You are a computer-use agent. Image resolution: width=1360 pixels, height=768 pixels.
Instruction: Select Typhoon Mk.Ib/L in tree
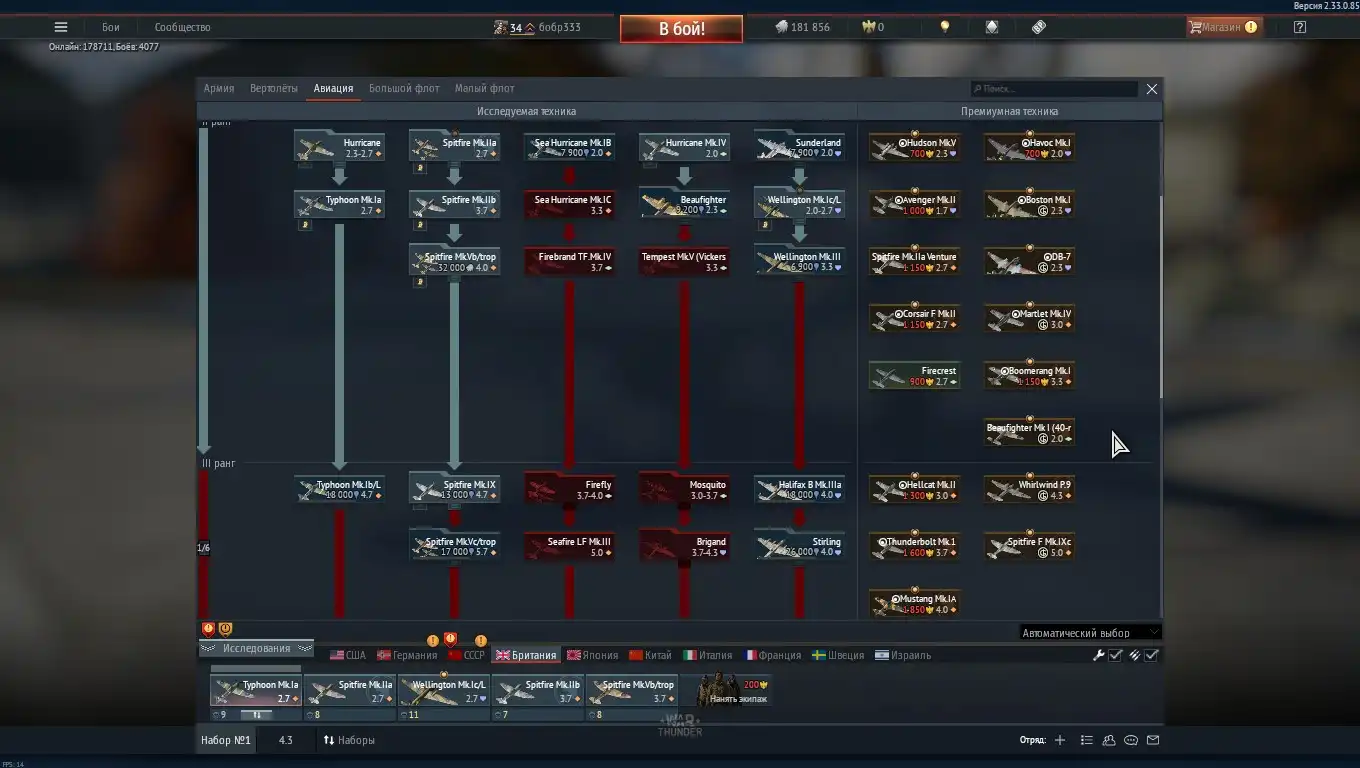(x=340, y=490)
